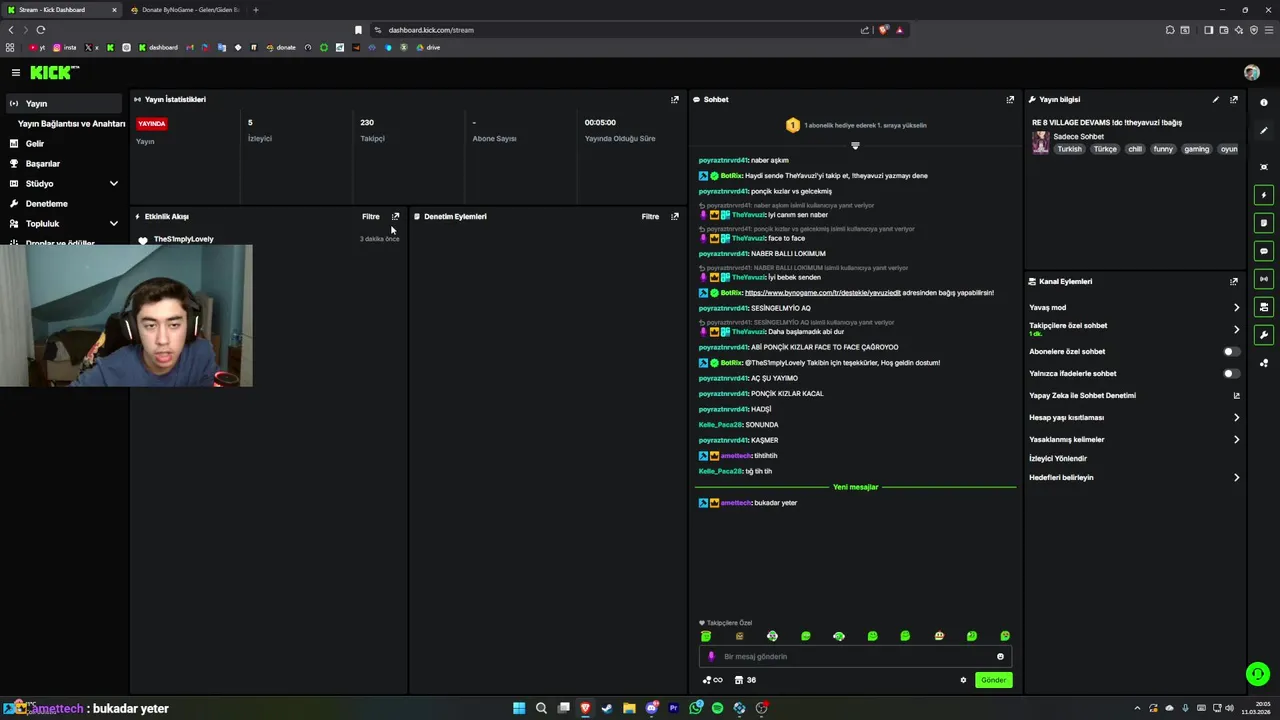The image size is (1280, 720).
Task: Open the chat shop icon showing 36
Action: (x=745, y=680)
